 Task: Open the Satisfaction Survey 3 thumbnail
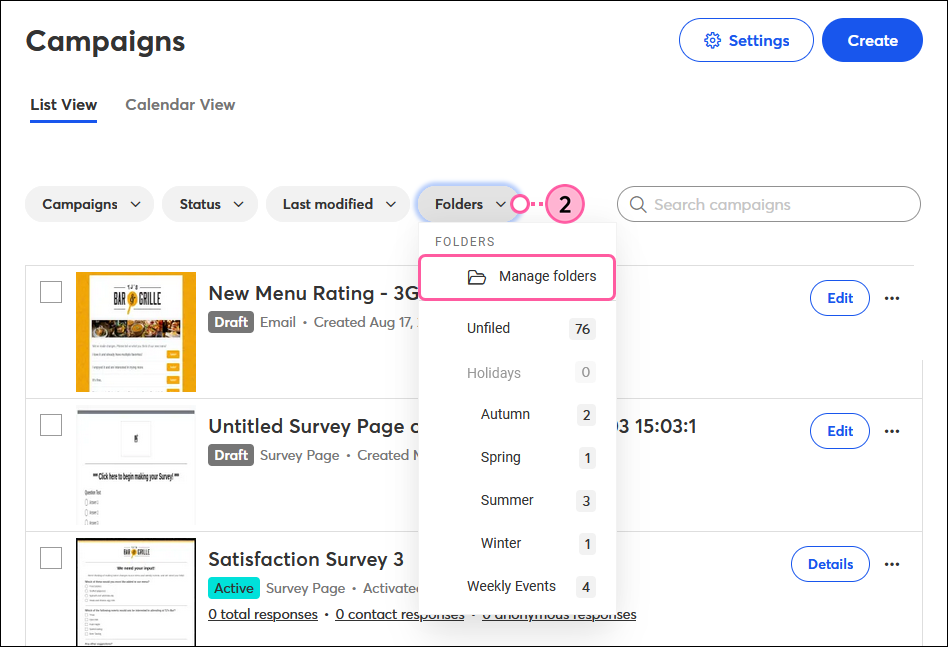point(136,592)
